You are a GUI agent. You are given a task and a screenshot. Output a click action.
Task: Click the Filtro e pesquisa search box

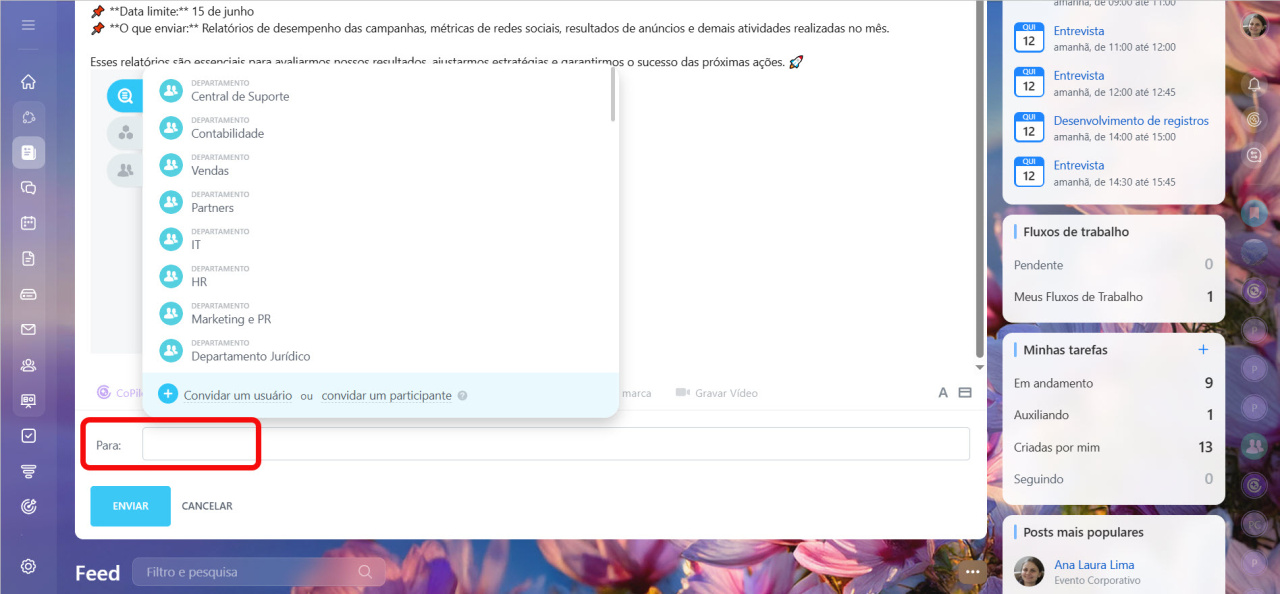(259, 572)
